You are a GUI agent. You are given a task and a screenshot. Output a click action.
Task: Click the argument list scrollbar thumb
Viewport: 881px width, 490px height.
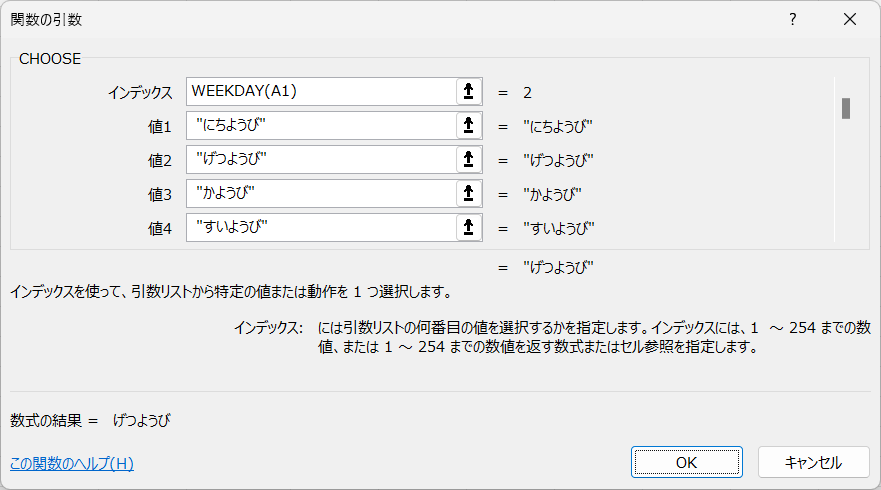tap(846, 108)
